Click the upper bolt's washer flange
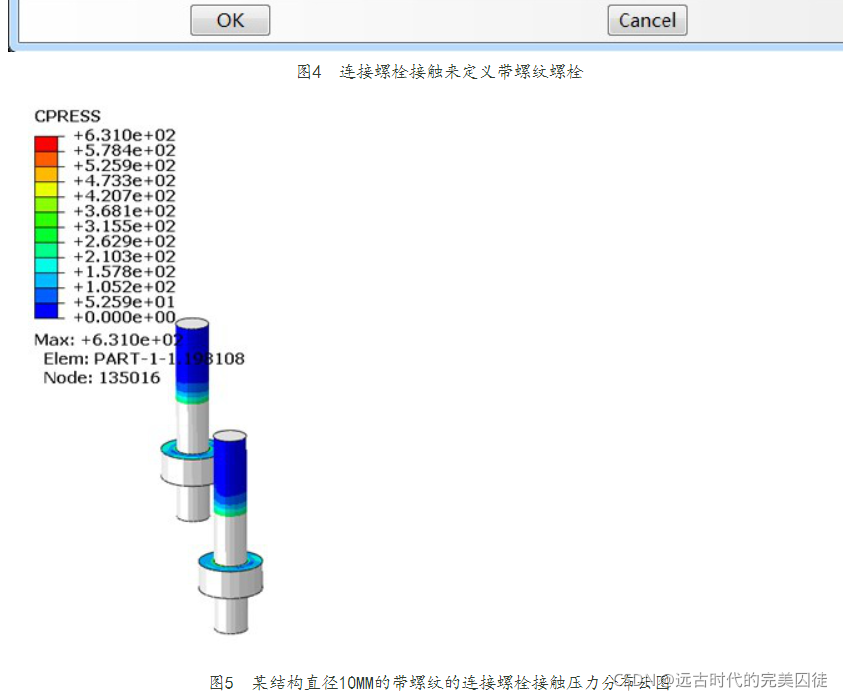843x697 pixels. [185, 465]
